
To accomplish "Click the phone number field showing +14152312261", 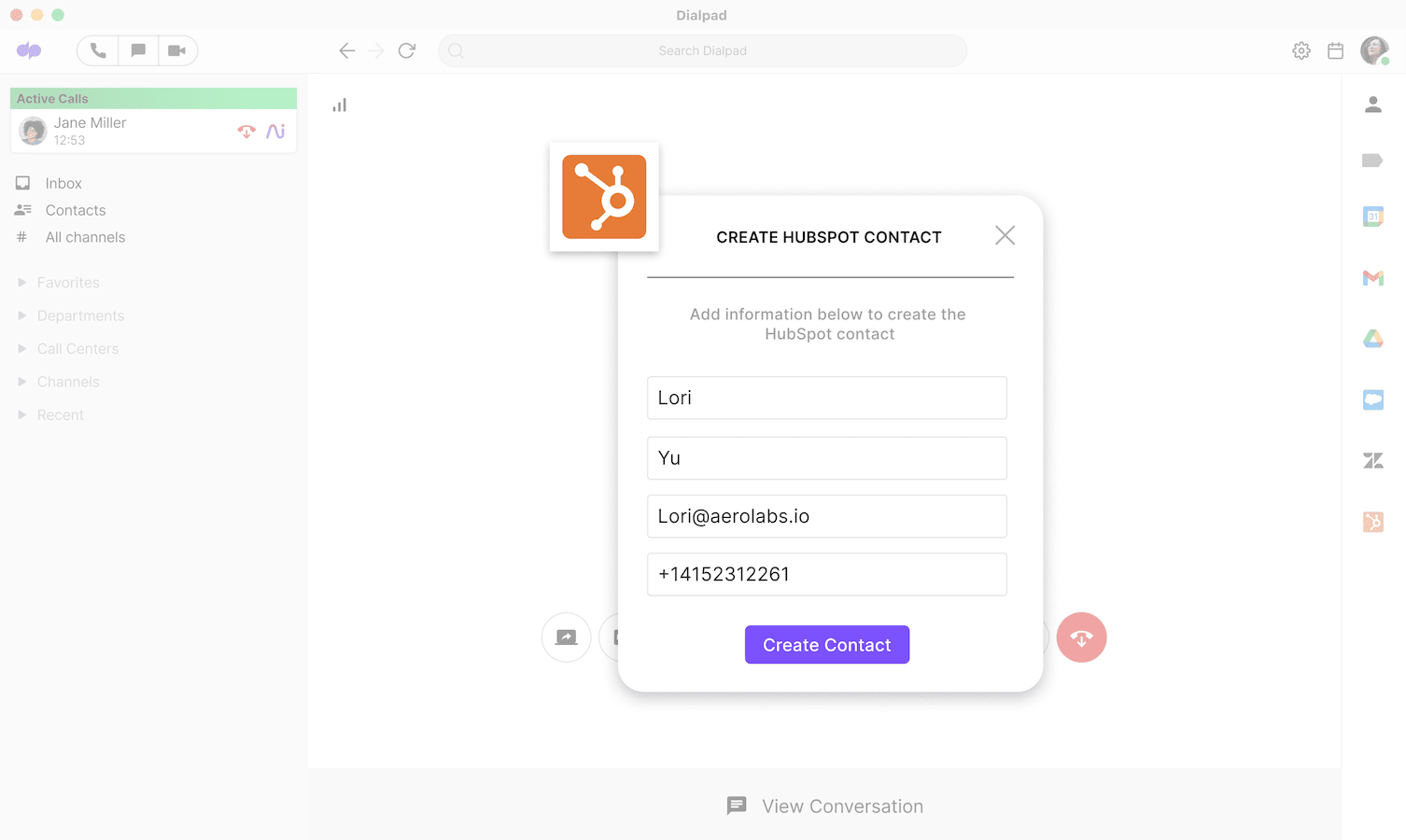I will point(826,574).
